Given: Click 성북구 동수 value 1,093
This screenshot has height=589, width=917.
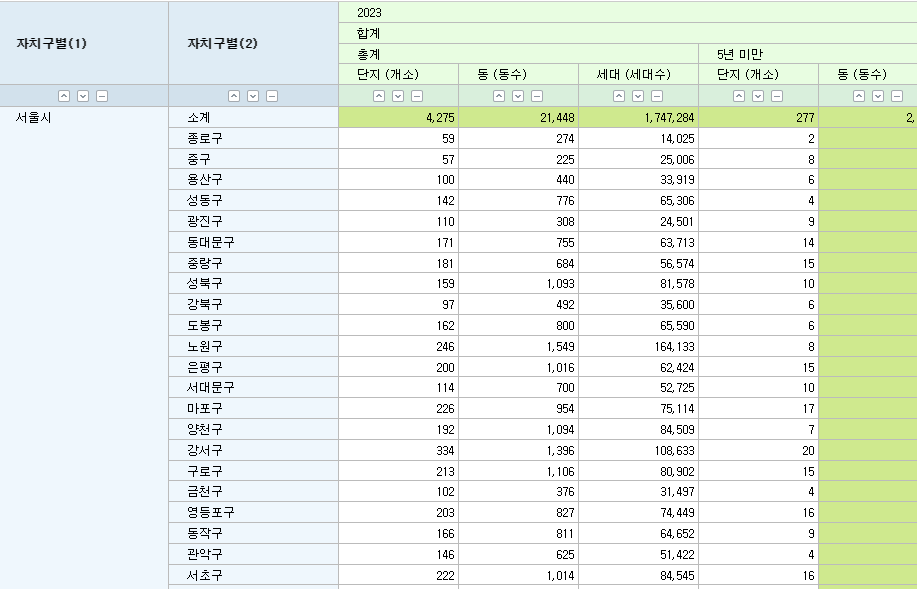Looking at the screenshot, I should [518, 284].
